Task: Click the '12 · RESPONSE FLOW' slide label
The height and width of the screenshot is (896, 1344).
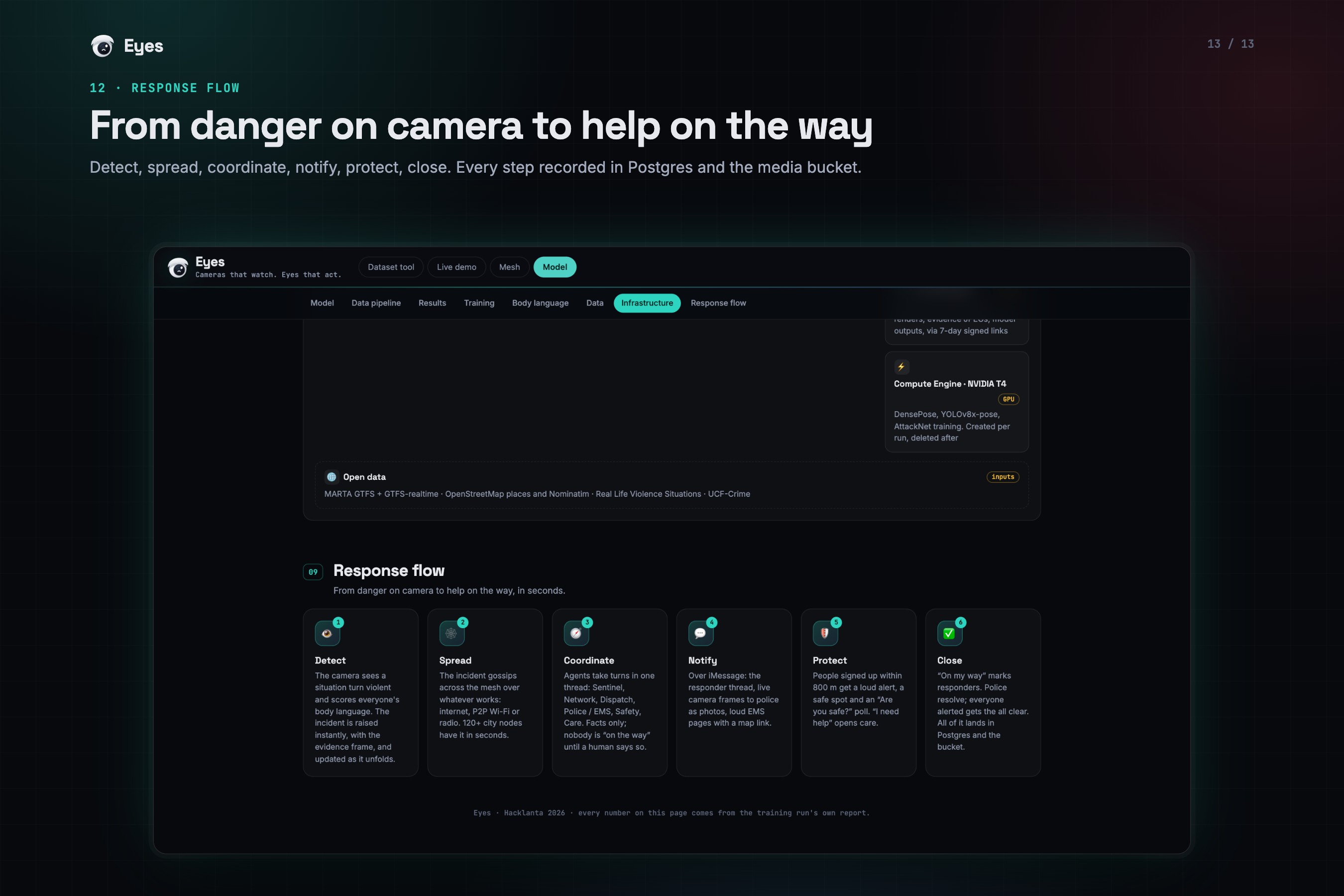Action: [165, 88]
